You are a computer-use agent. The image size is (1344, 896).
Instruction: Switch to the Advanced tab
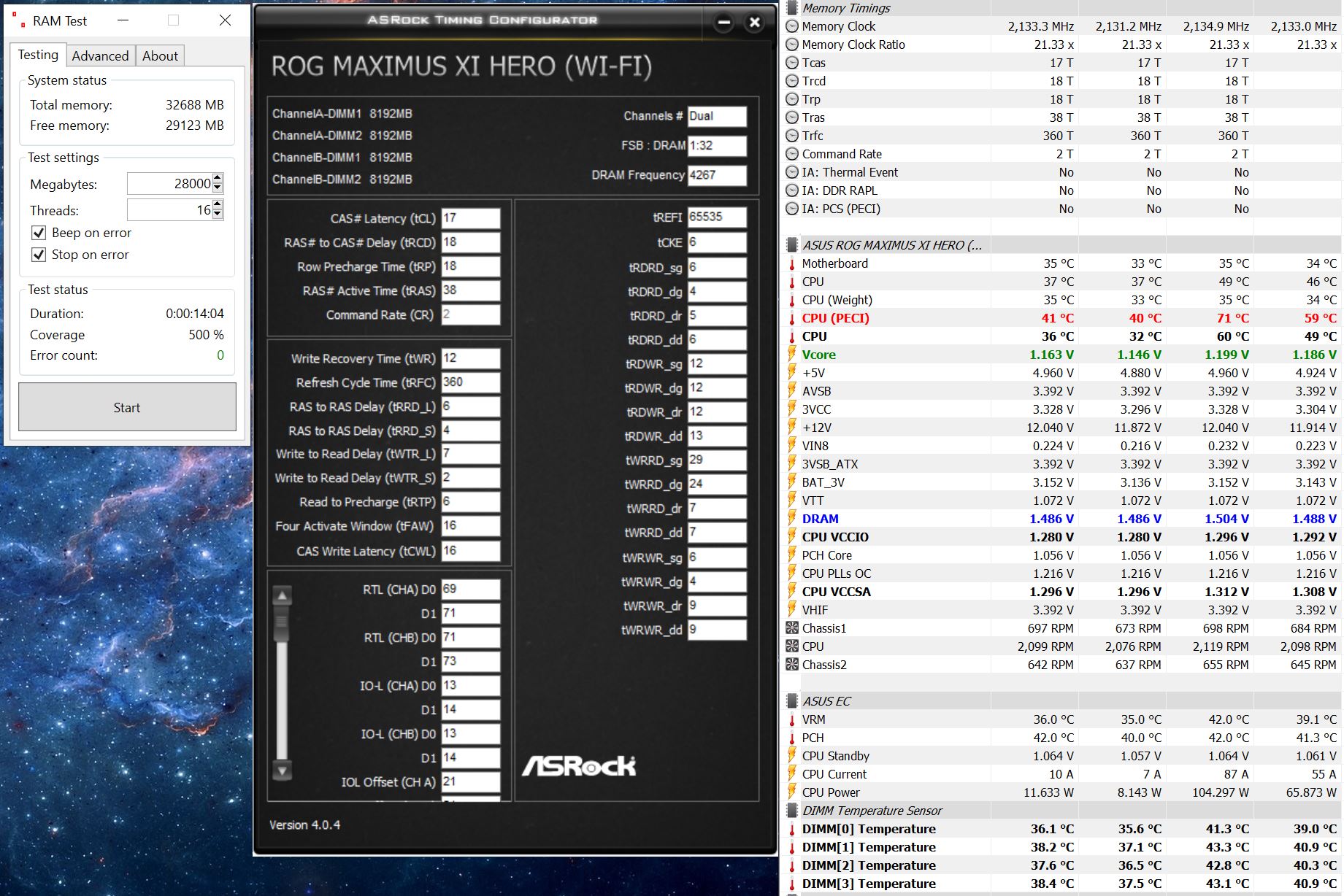pos(100,56)
